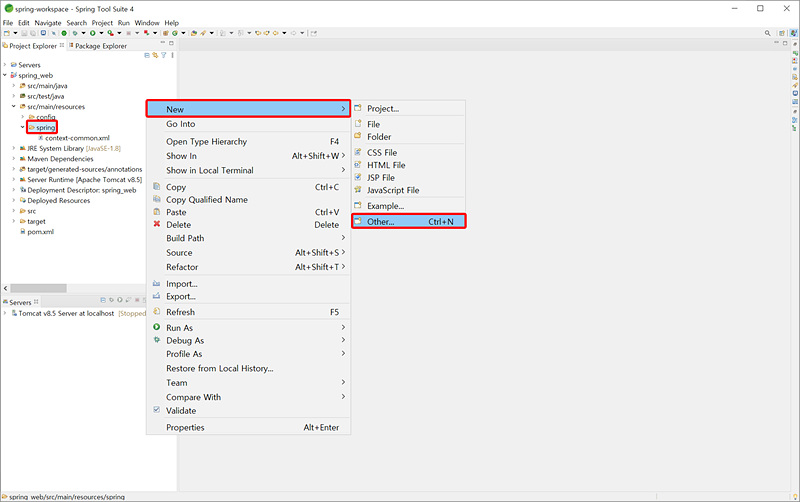Click the Search flashlight toolbar icon
The width and height of the screenshot is (800, 502).
[x=203, y=33]
